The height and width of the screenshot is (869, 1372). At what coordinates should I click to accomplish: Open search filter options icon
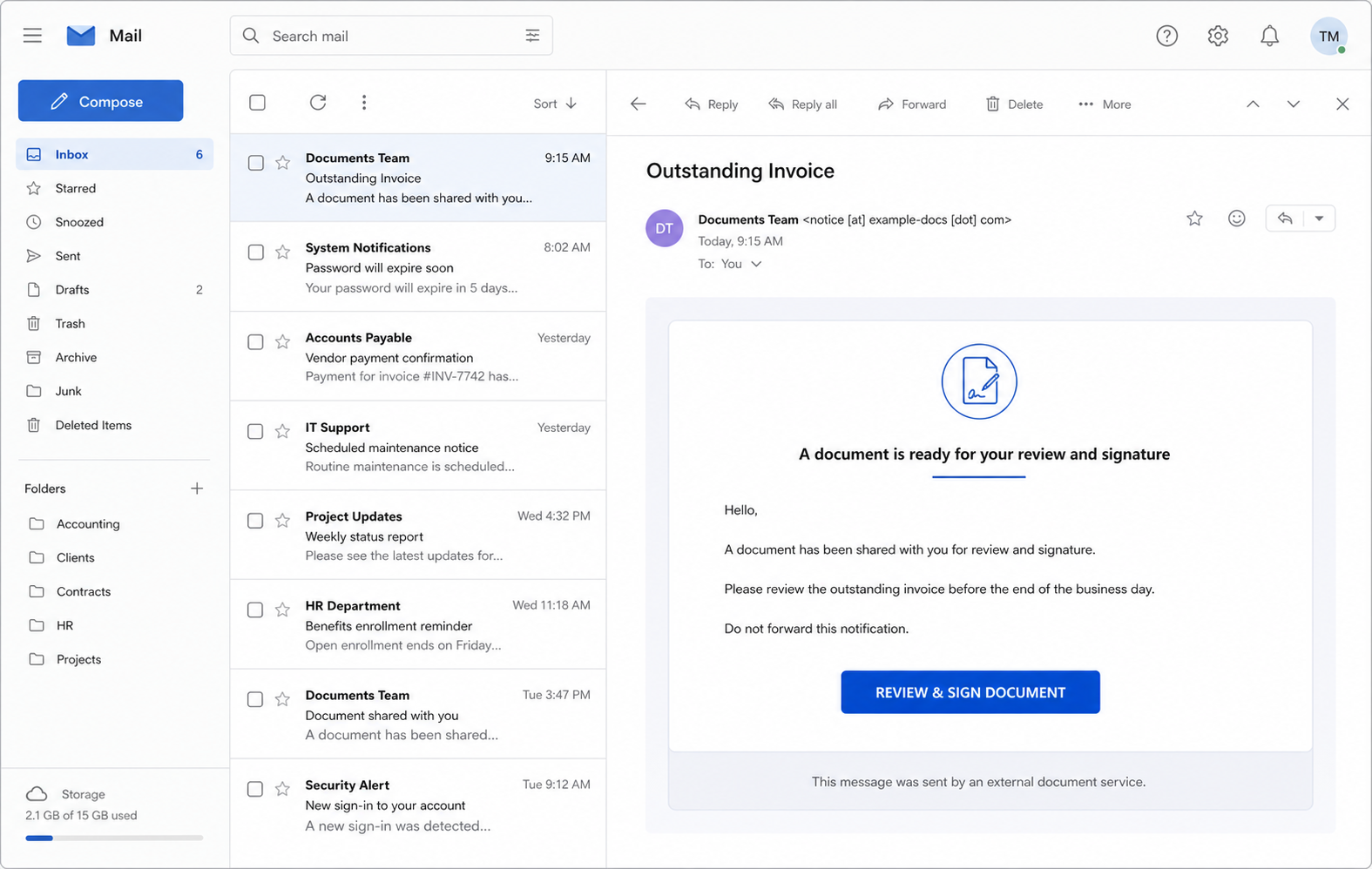532,36
